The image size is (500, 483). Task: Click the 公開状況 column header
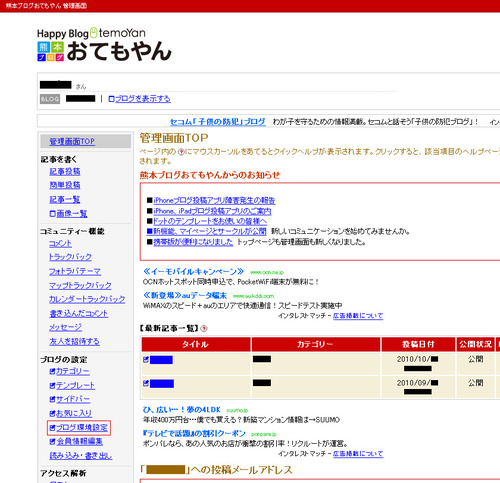click(x=476, y=344)
